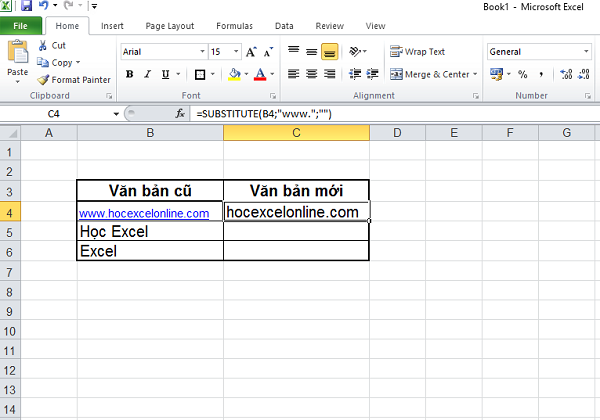
Task: Open the Alignment dialog launcher
Action: click(476, 96)
